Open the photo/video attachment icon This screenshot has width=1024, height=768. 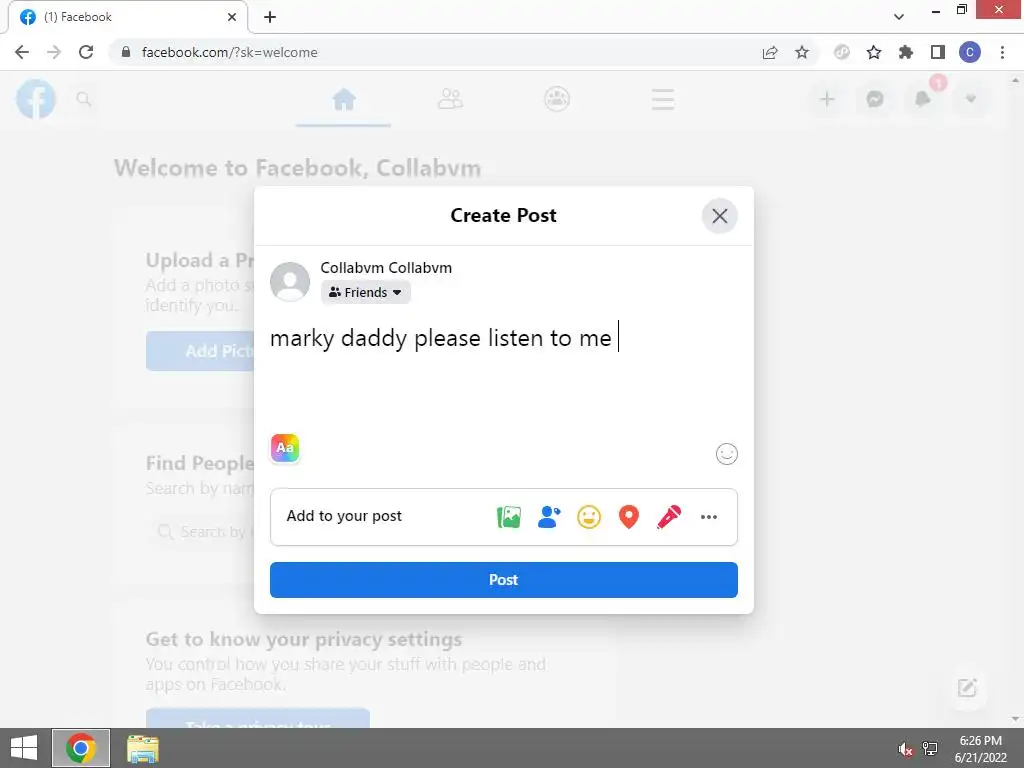tap(509, 517)
